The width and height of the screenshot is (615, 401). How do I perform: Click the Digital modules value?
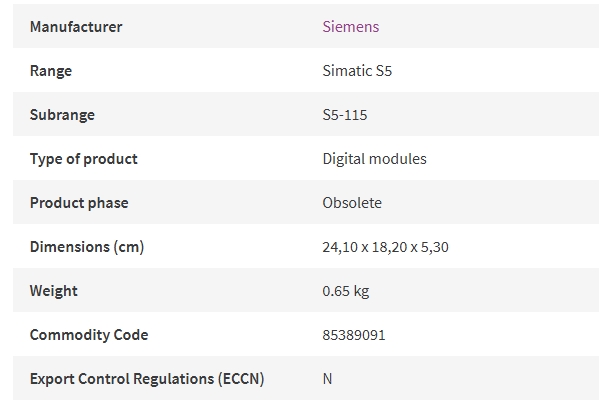click(x=375, y=159)
